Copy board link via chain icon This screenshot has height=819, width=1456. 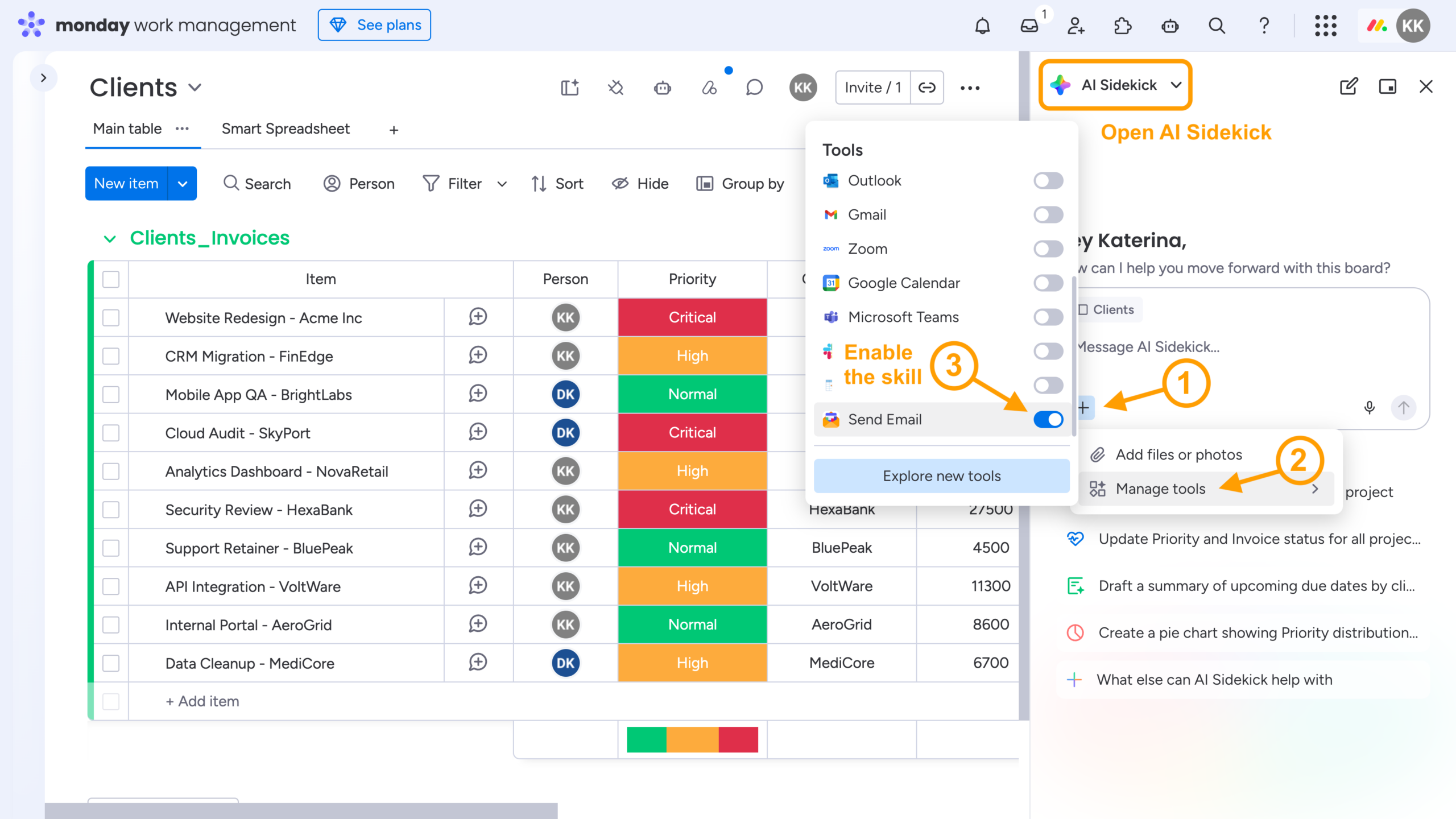[927, 88]
